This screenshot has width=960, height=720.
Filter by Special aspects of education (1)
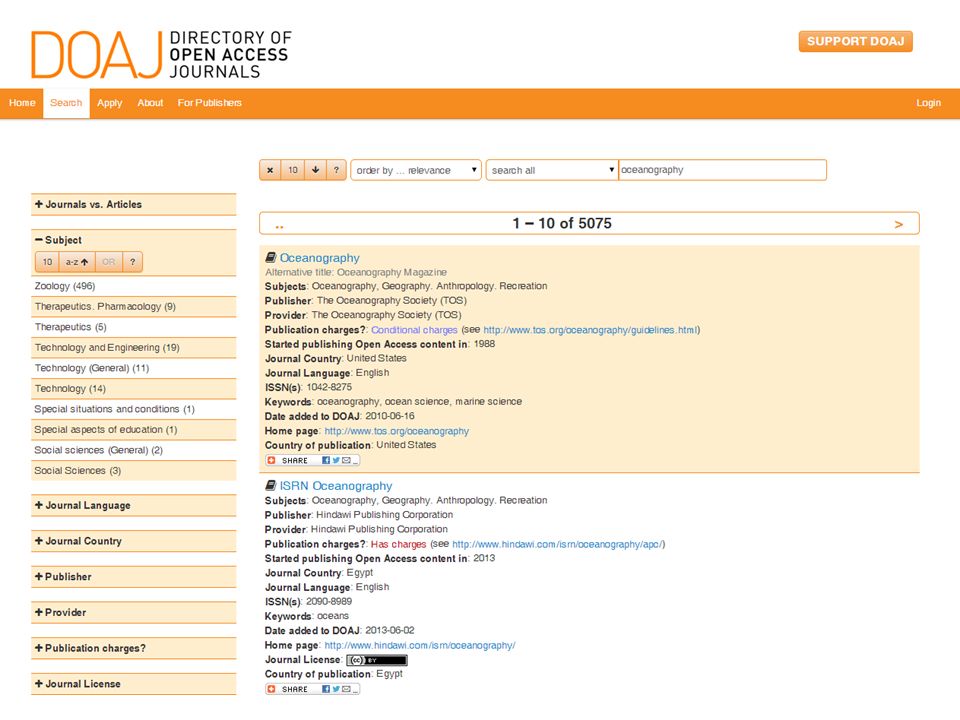133,430
